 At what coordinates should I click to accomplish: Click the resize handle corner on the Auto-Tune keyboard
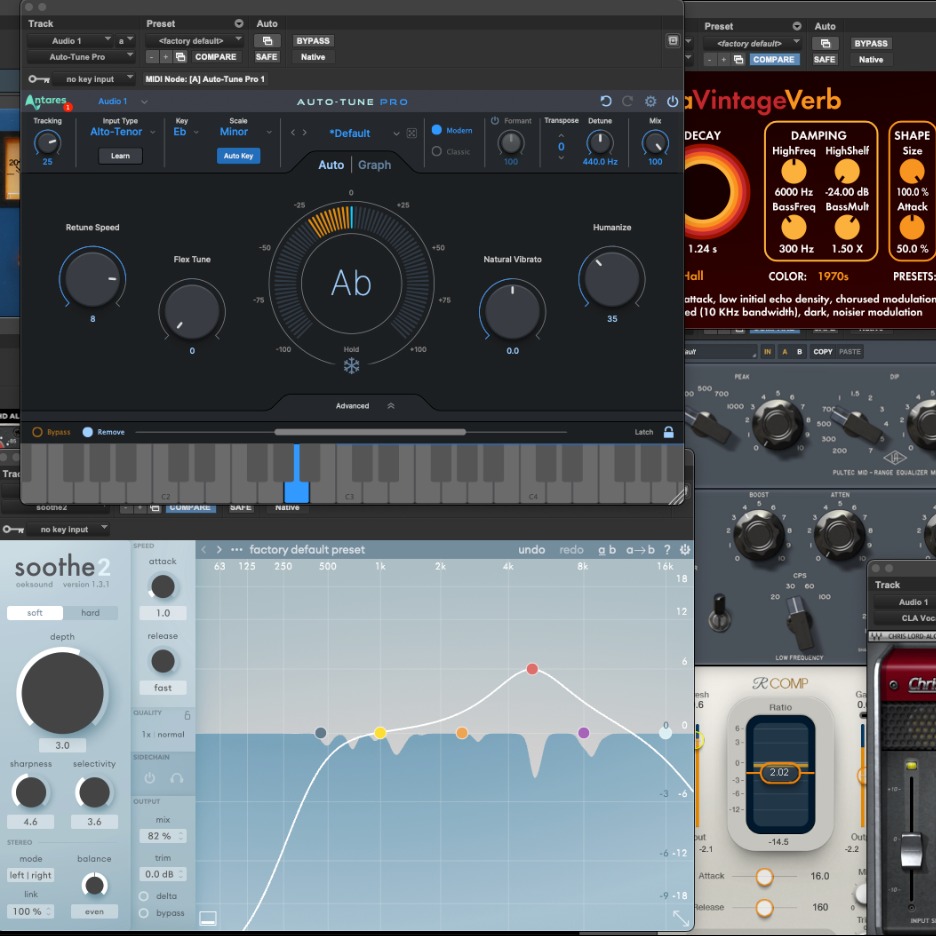pyautogui.click(x=676, y=497)
